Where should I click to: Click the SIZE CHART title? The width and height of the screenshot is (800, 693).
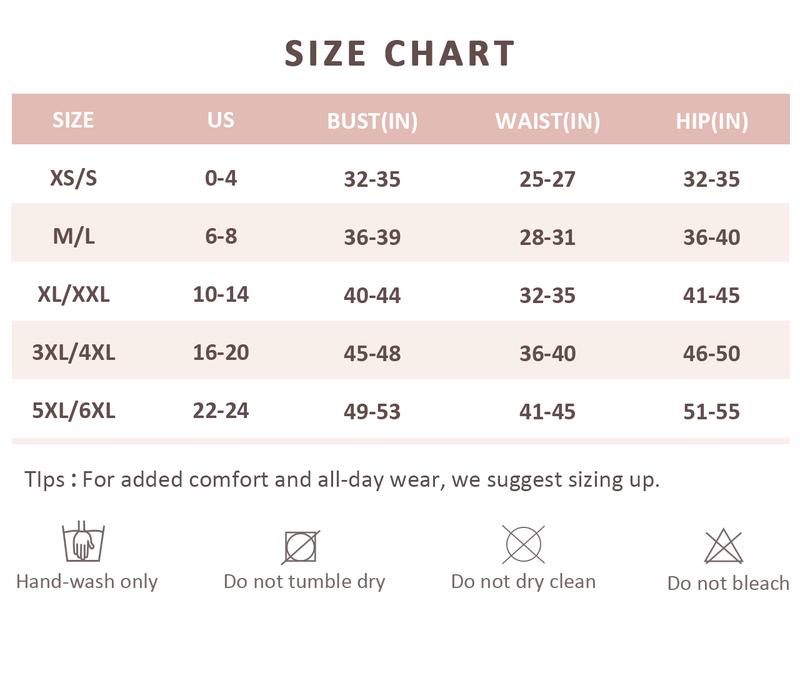(400, 52)
